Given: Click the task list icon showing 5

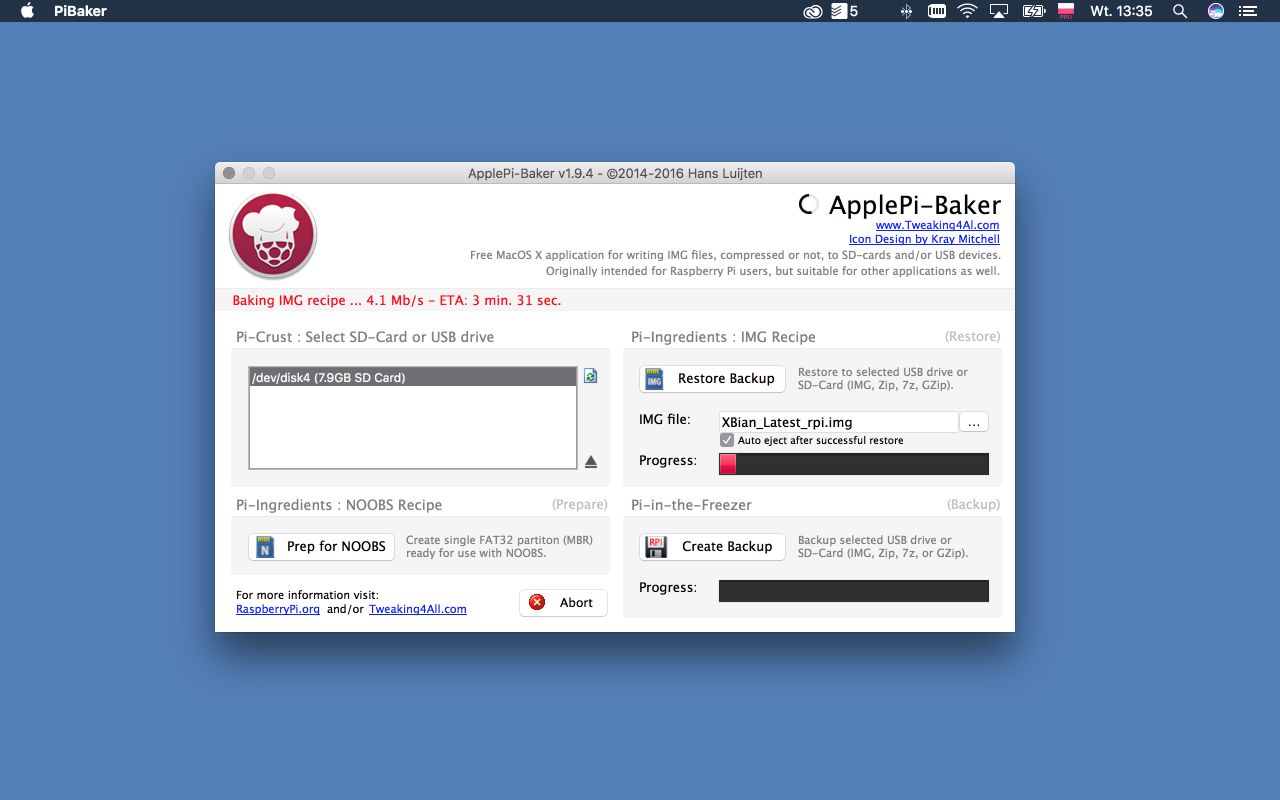Looking at the screenshot, I should pos(845,11).
